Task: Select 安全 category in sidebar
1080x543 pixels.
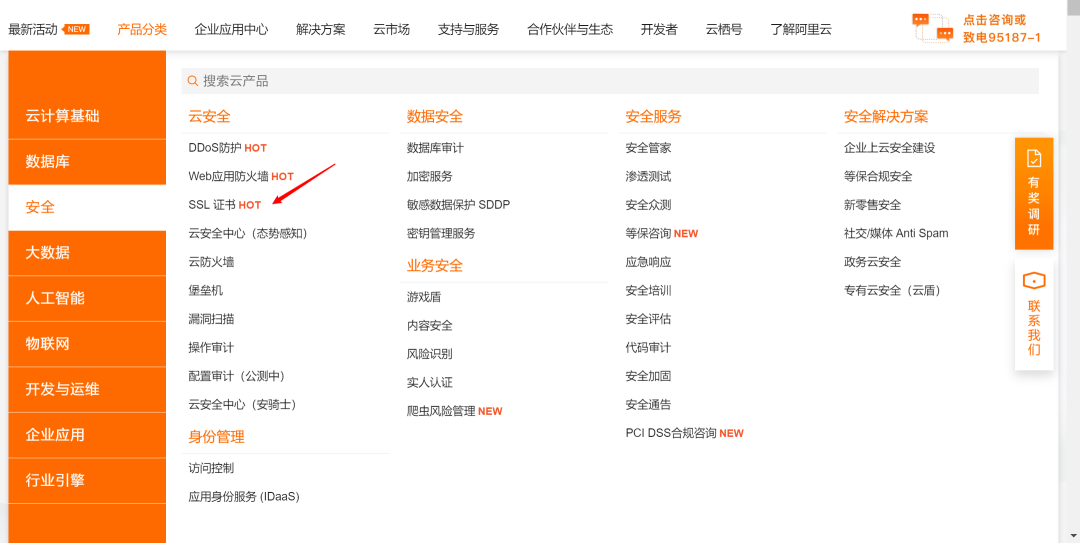Action: [87, 207]
